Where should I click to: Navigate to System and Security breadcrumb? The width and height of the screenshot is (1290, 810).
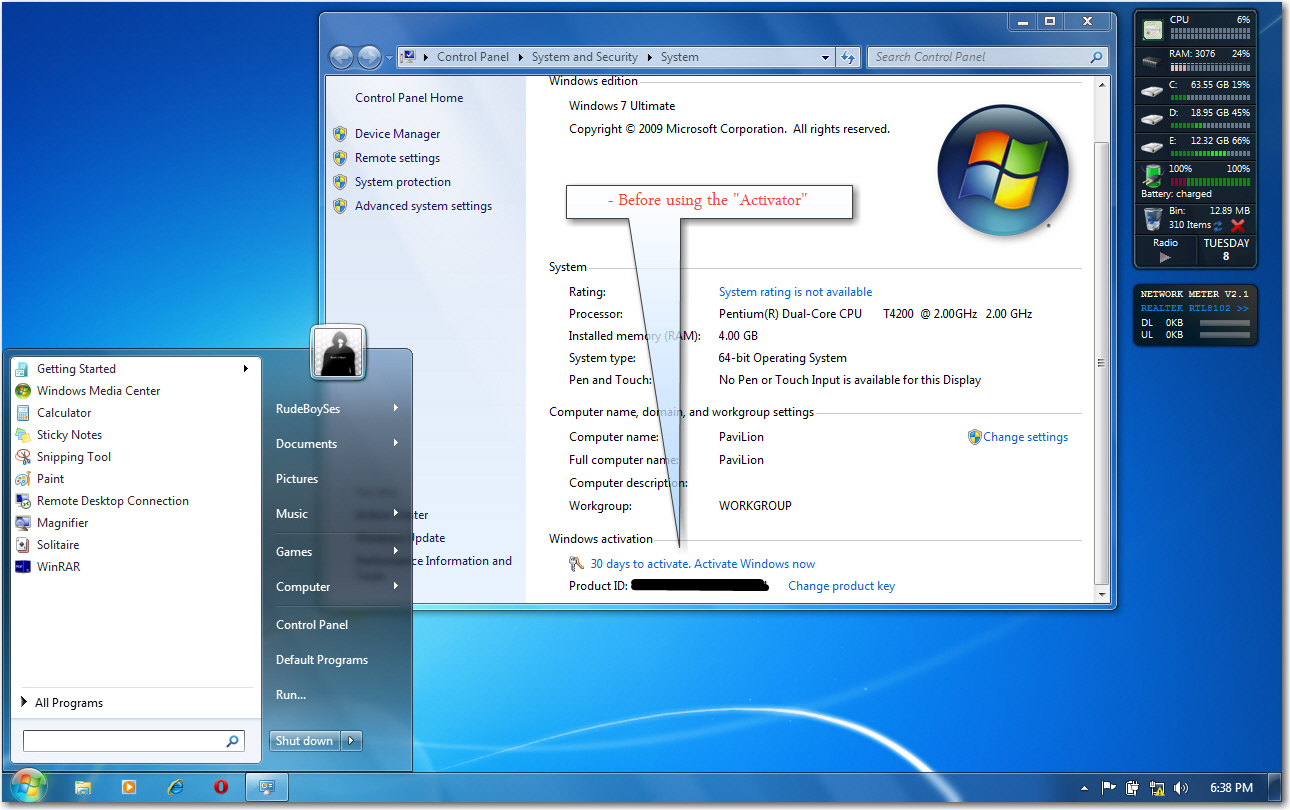[585, 57]
